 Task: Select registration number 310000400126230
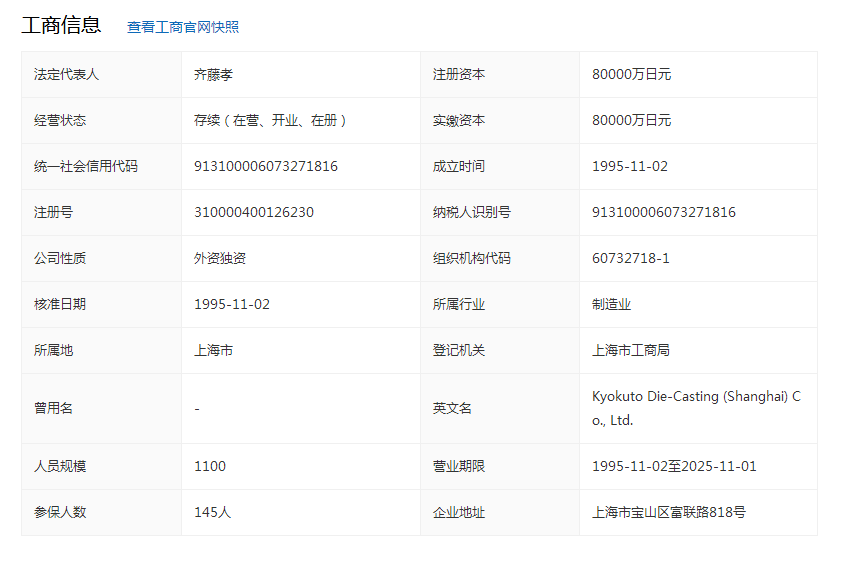tap(254, 212)
